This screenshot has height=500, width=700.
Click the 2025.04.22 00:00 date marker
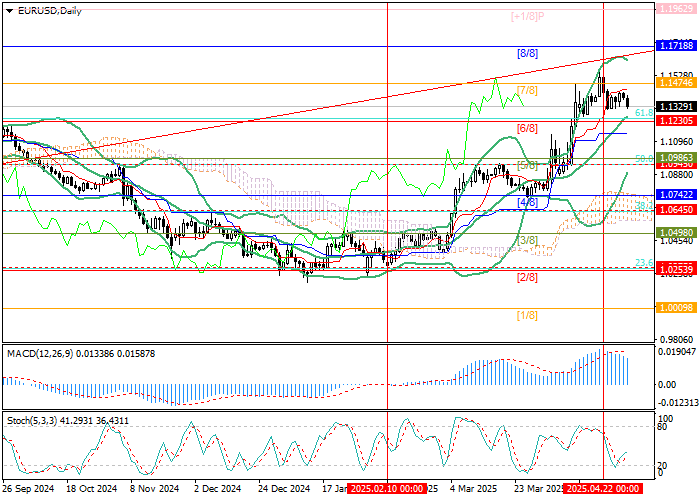pos(604,489)
